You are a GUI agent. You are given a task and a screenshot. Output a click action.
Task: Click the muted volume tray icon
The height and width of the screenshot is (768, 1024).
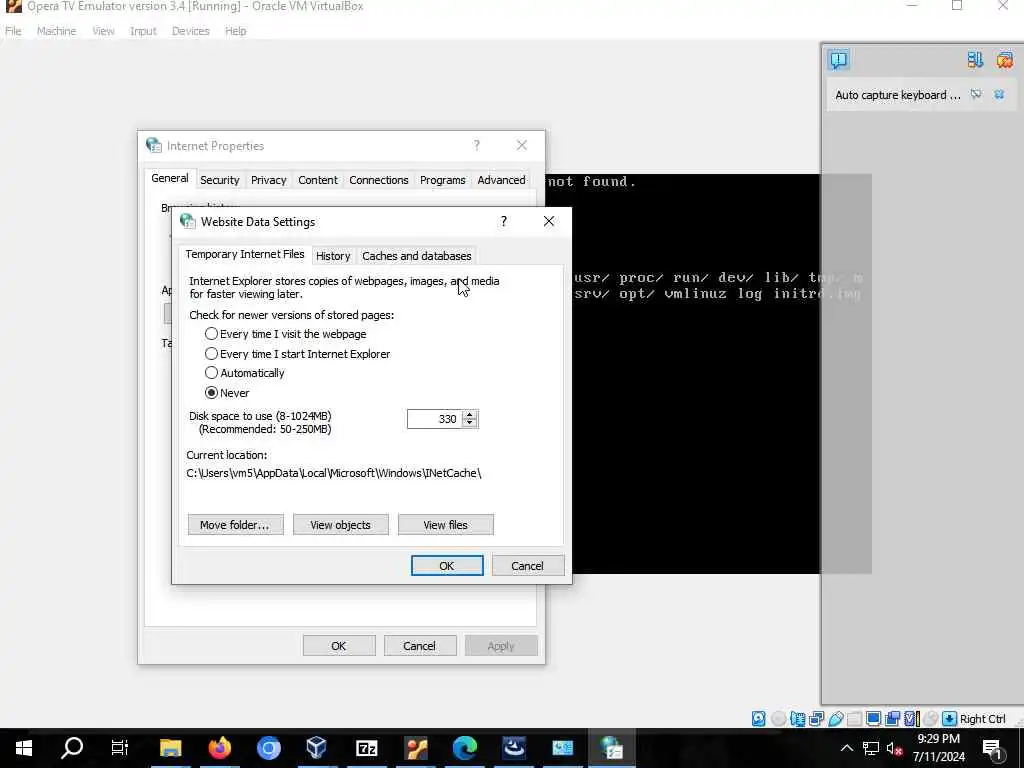tap(894, 748)
